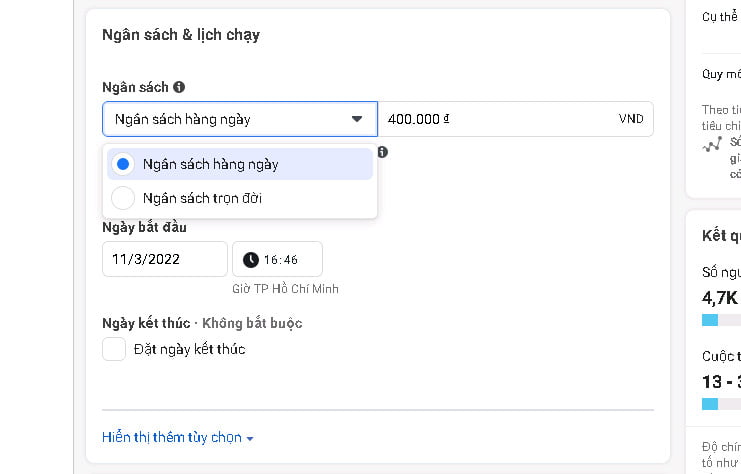Enable Đặt ngày kết thúc checkbox

coord(114,349)
